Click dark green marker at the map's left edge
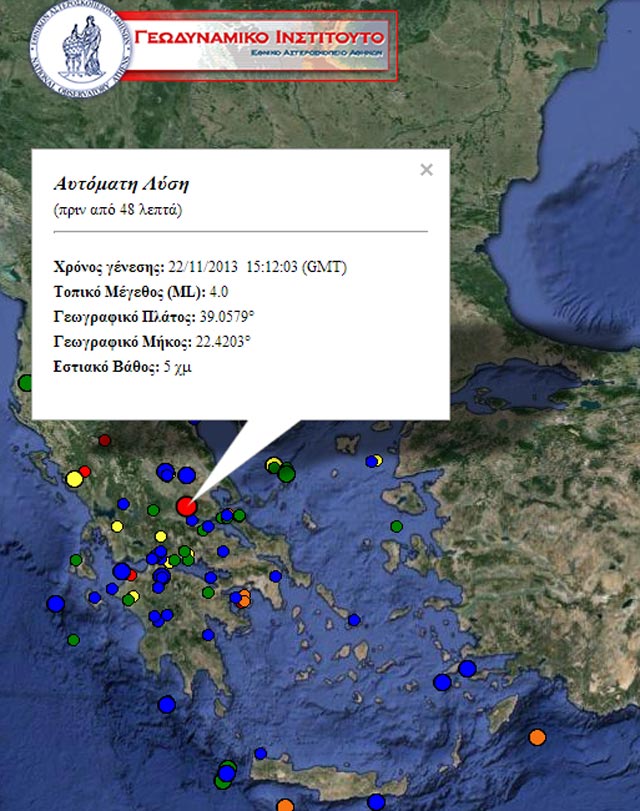This screenshot has width=640, height=811. click(26, 382)
